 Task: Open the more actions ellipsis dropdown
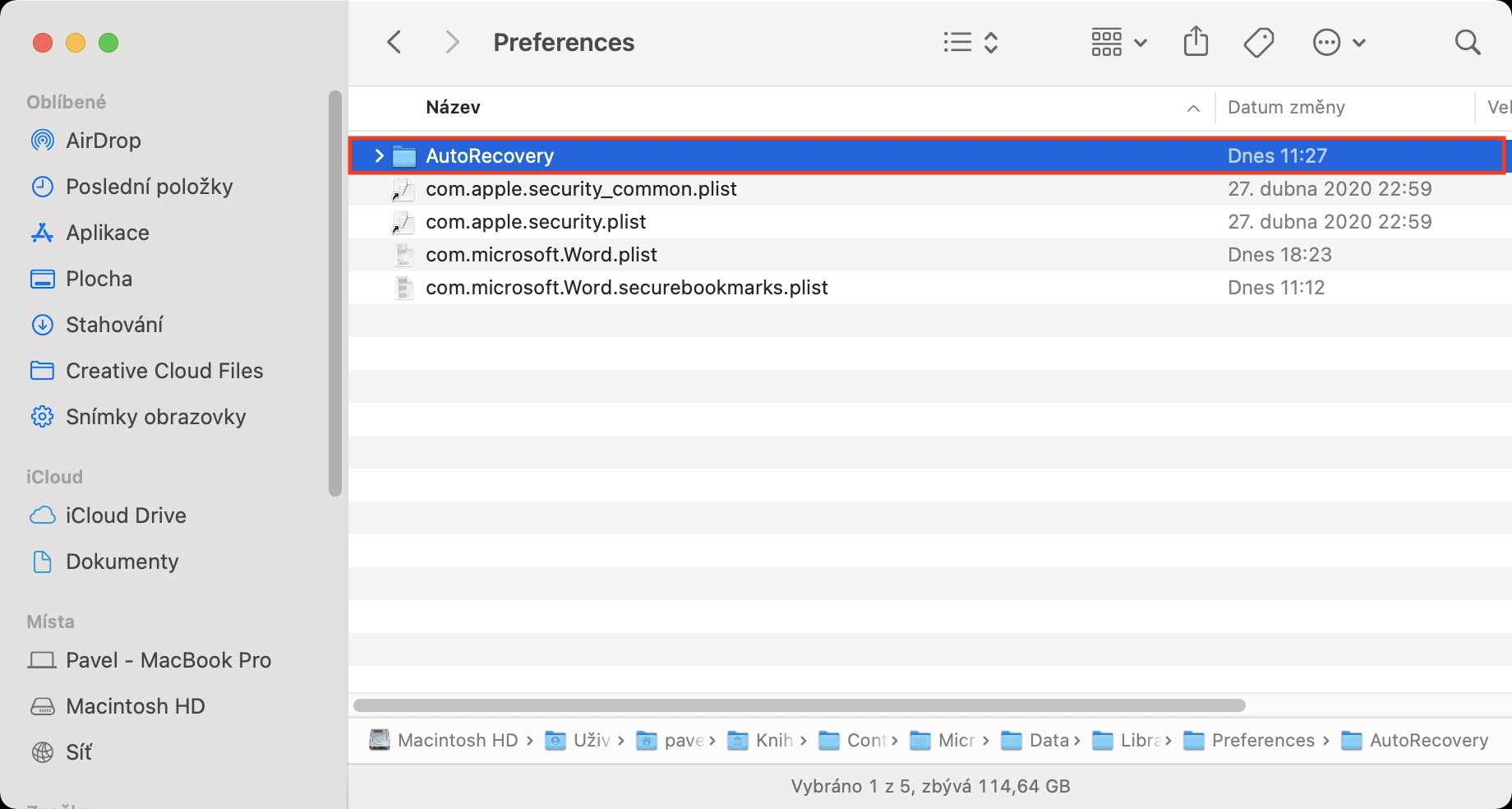(1339, 42)
